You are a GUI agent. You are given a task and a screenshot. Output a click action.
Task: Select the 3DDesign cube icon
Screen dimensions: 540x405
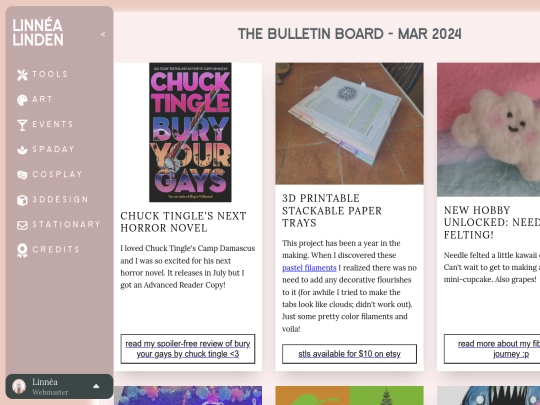click(x=22, y=200)
